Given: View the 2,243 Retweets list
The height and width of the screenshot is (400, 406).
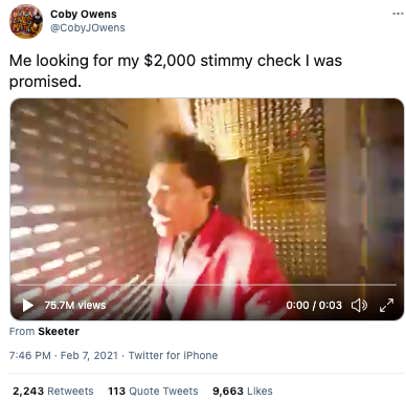Looking at the screenshot, I should [53, 391].
